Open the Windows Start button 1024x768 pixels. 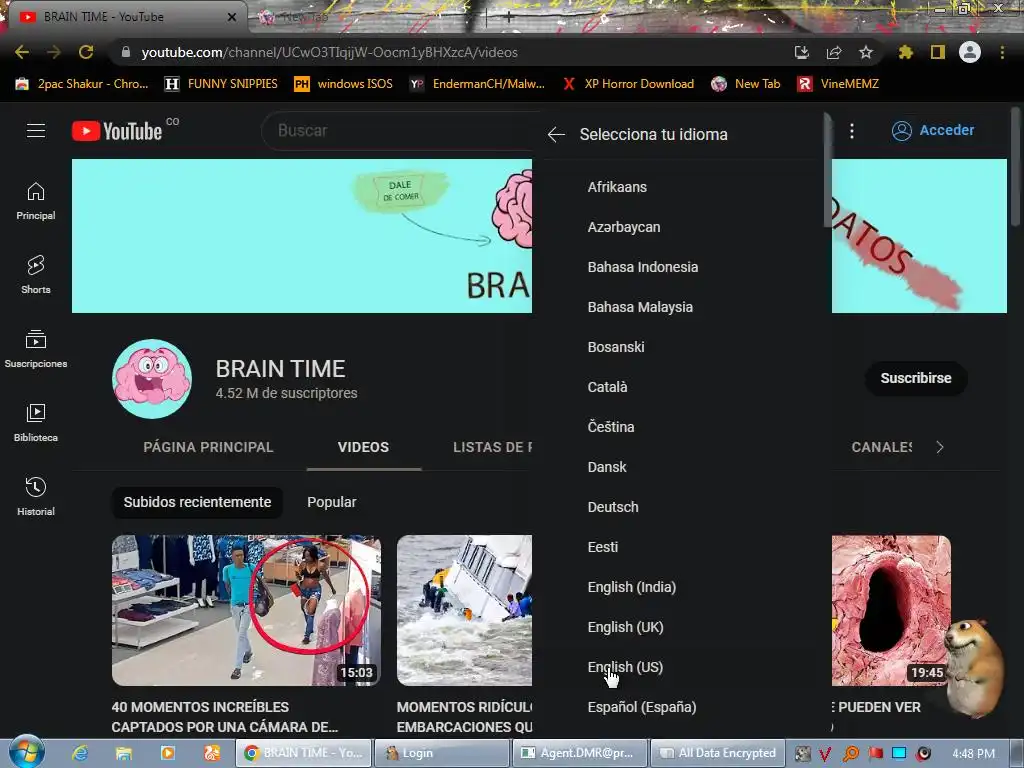click(26, 753)
